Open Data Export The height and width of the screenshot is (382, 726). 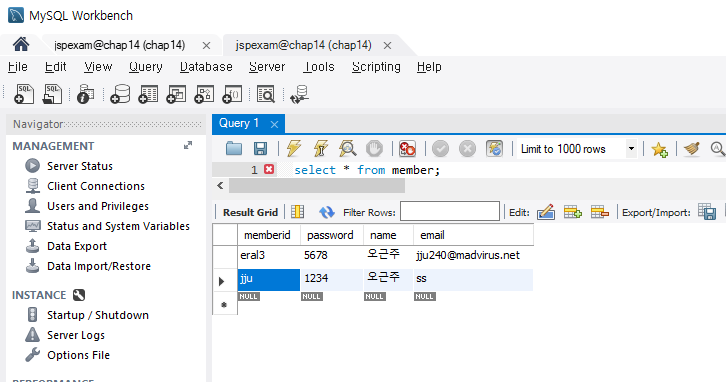[x=77, y=246]
